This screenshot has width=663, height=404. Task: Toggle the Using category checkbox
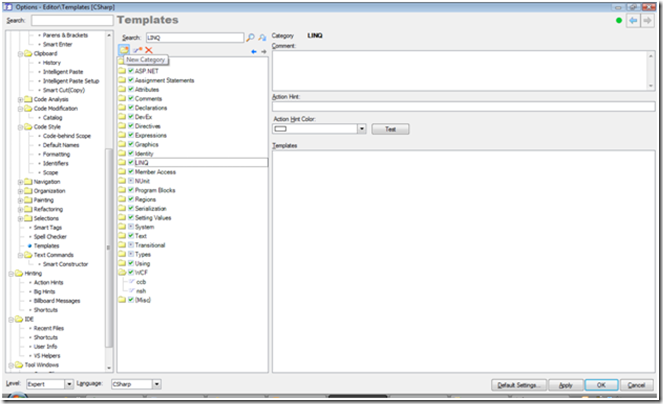tap(131, 263)
